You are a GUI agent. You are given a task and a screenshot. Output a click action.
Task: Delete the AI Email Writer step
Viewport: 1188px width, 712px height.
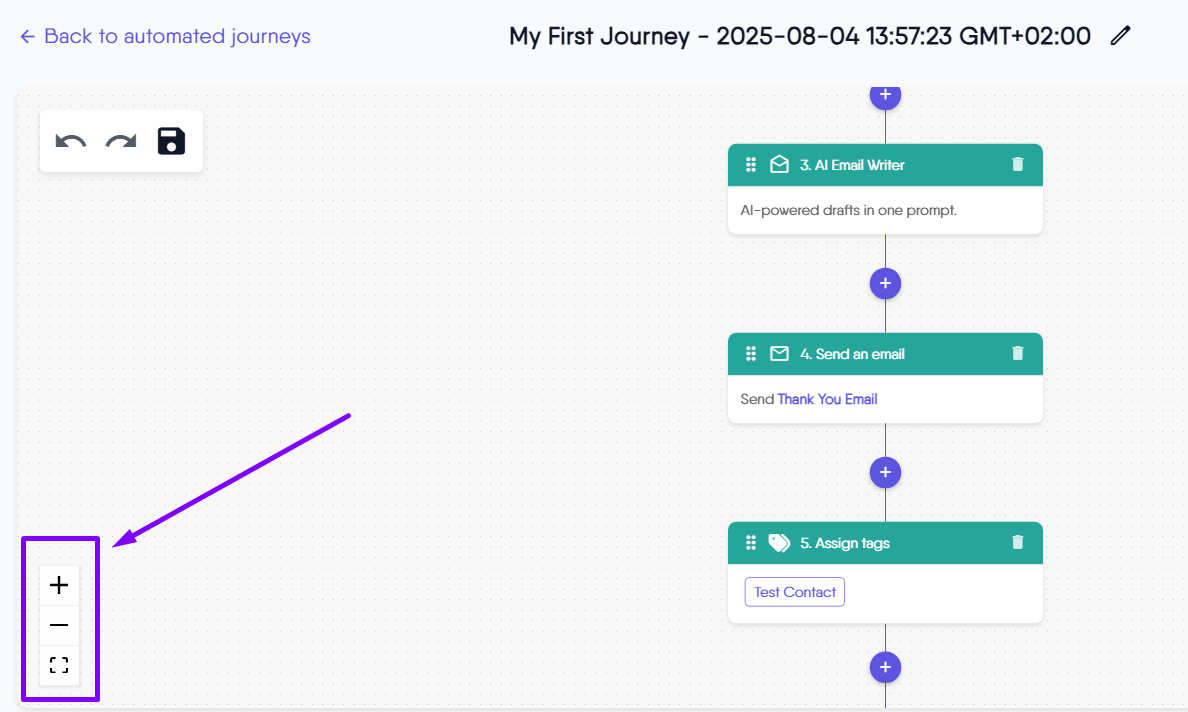[x=1018, y=165]
